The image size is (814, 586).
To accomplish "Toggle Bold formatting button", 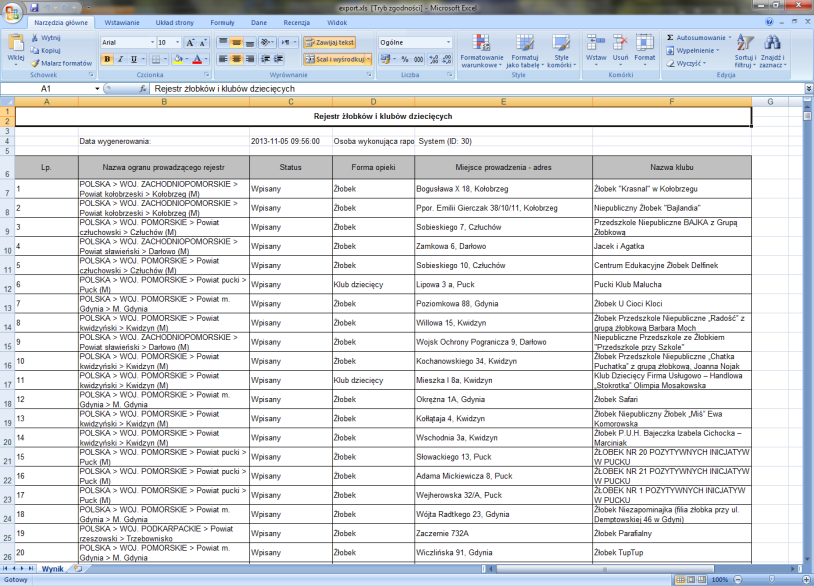I will 107,59.
